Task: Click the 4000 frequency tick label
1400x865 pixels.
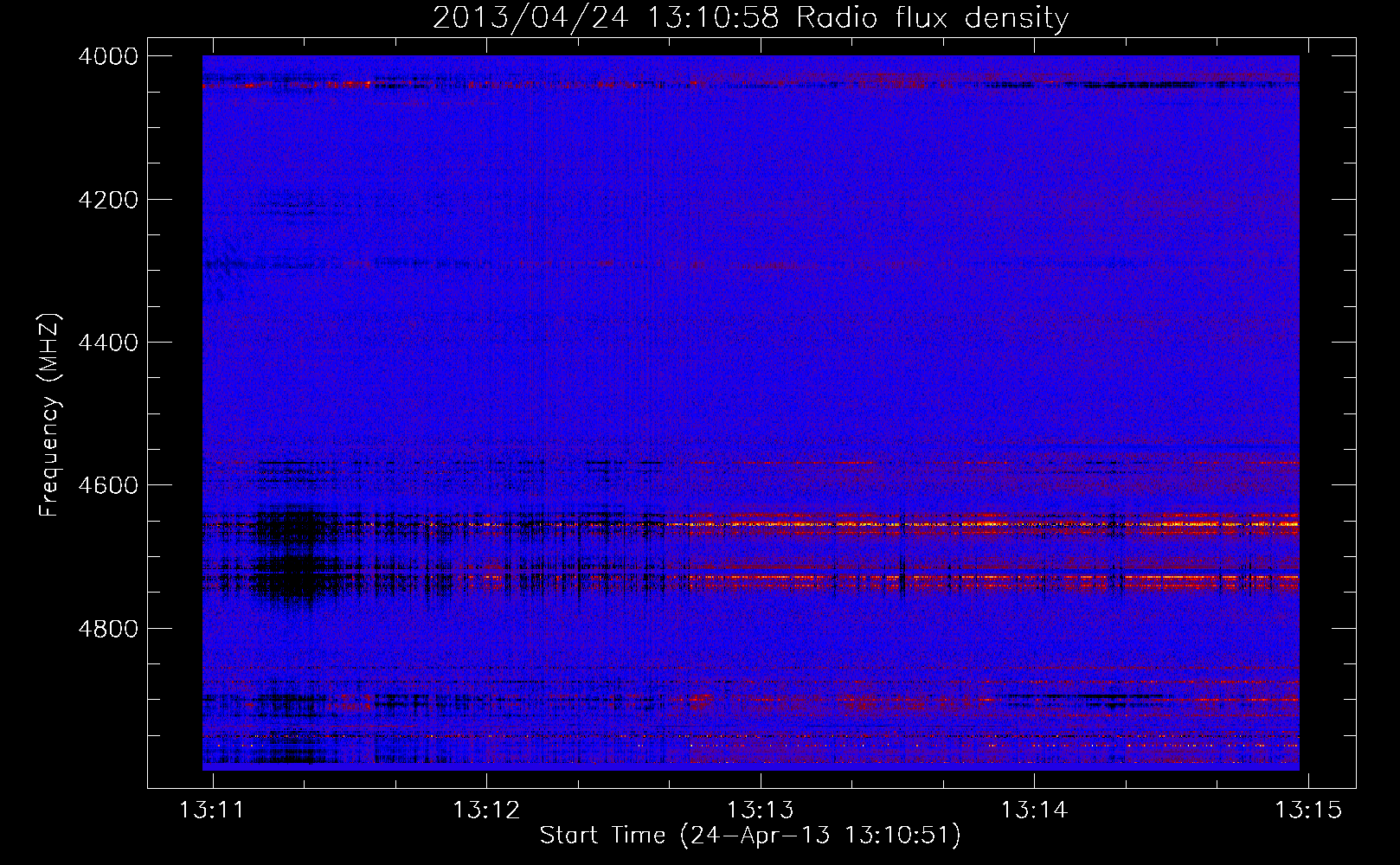Action: (108, 56)
